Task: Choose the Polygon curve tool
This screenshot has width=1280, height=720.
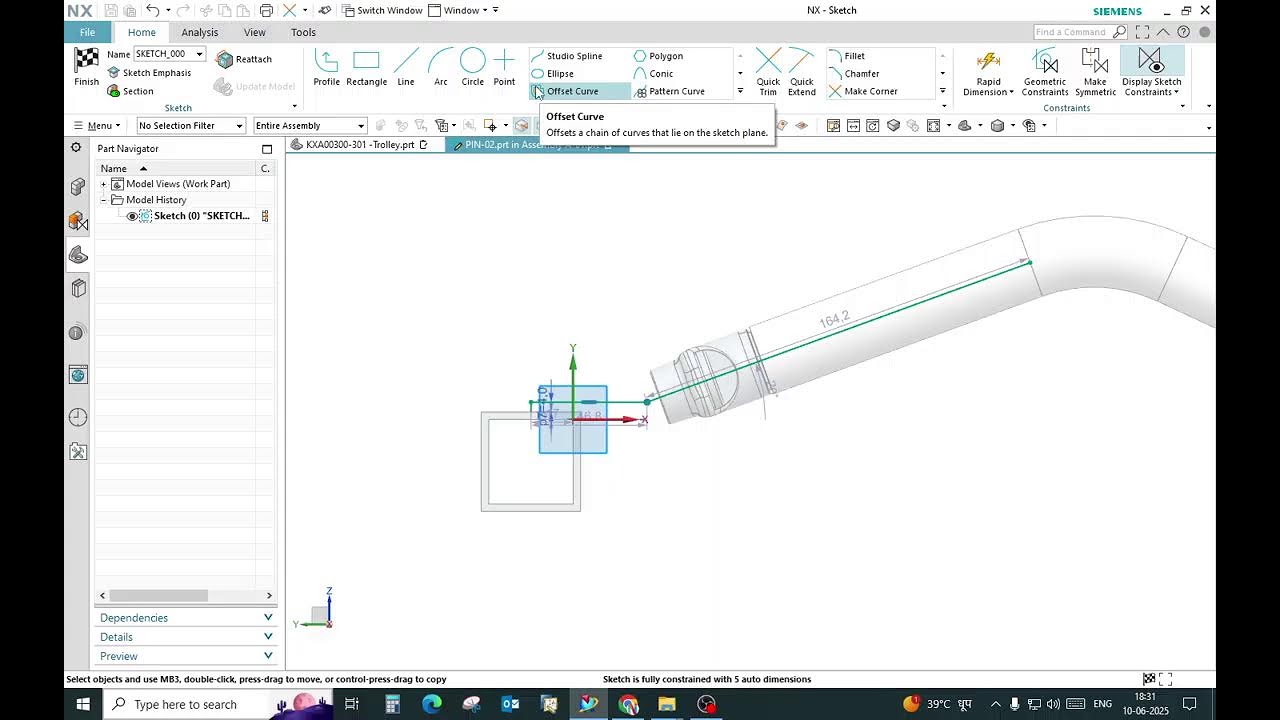Action: 658,56
